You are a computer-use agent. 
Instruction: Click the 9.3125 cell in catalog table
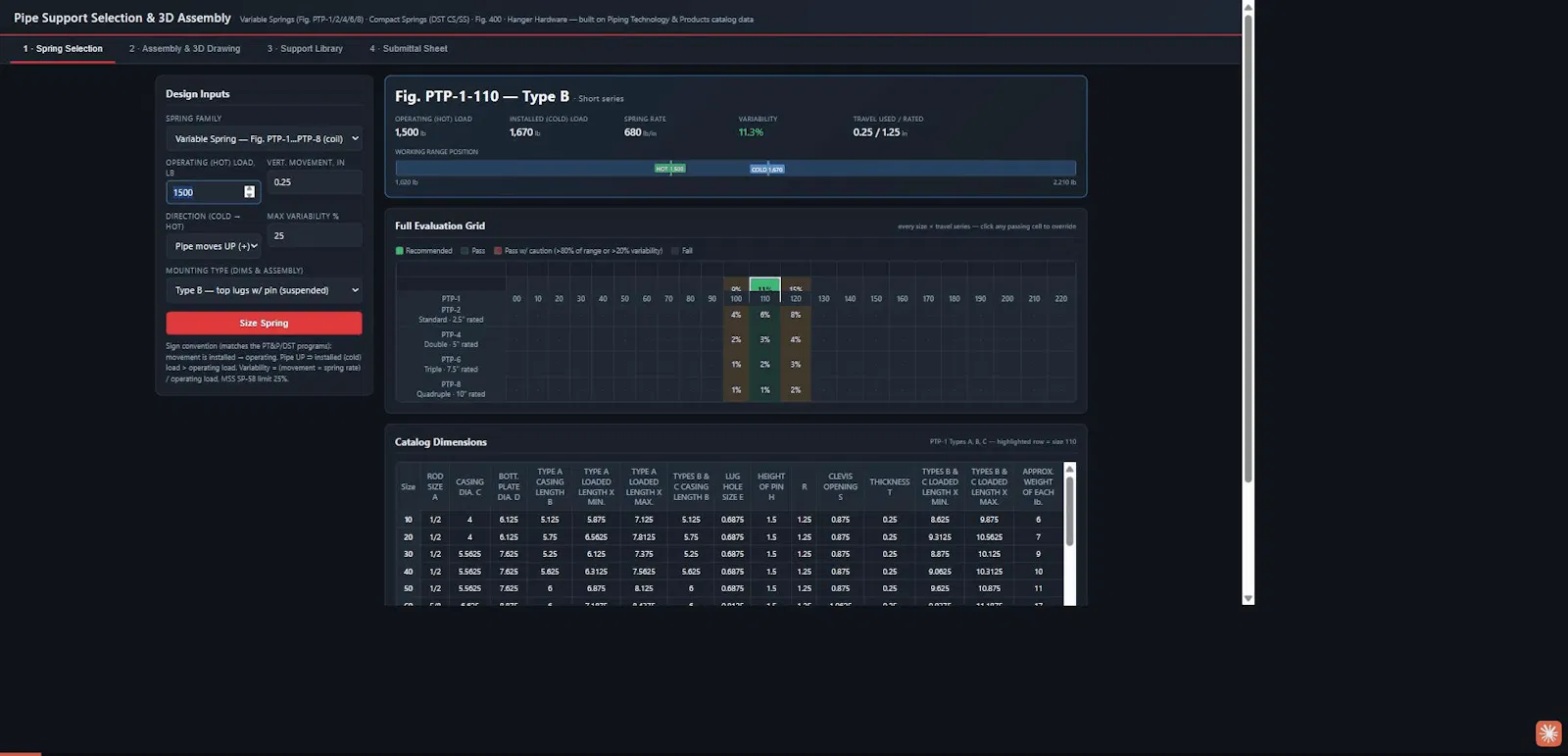[x=940, y=537]
